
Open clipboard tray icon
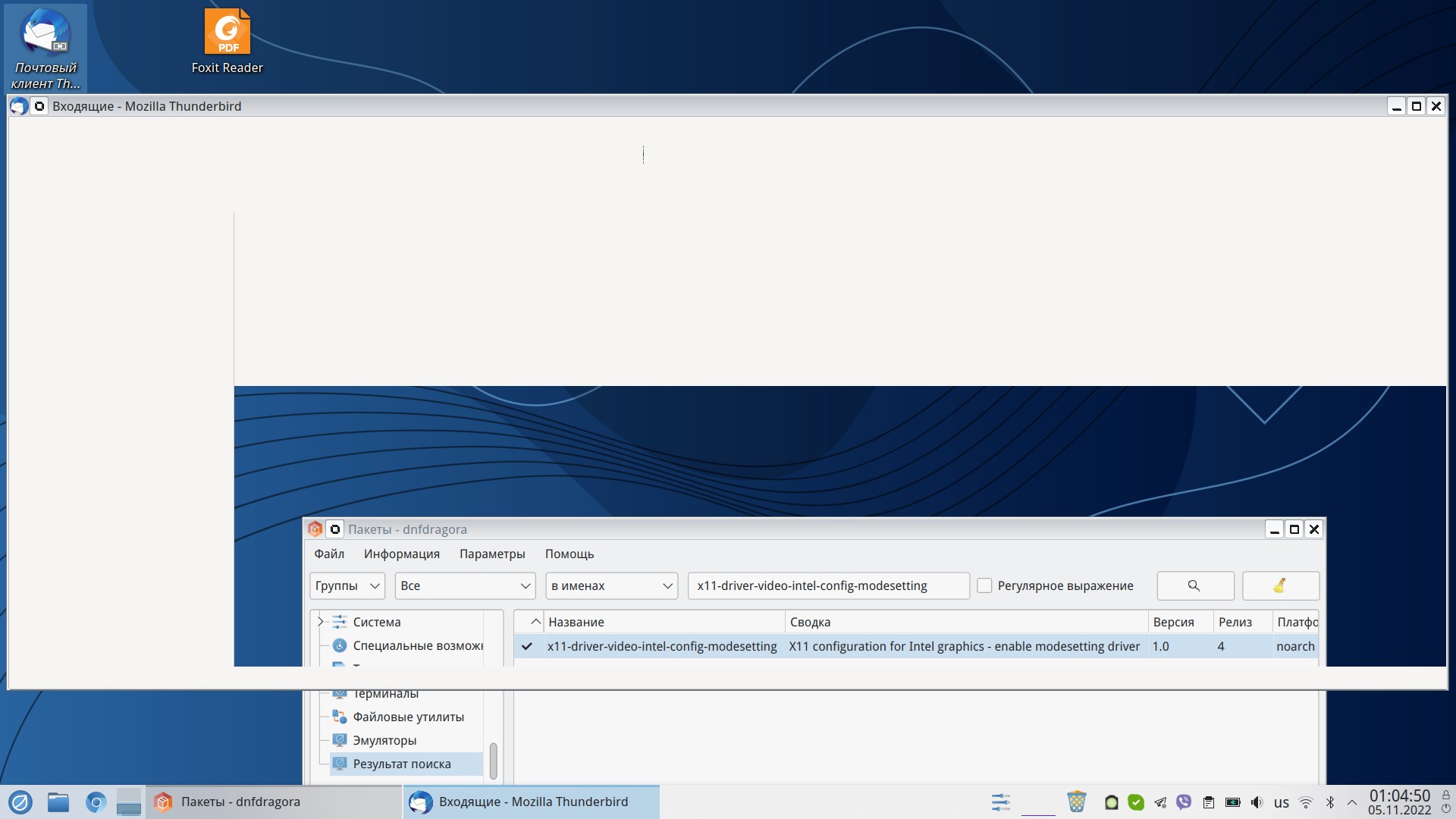1209,802
